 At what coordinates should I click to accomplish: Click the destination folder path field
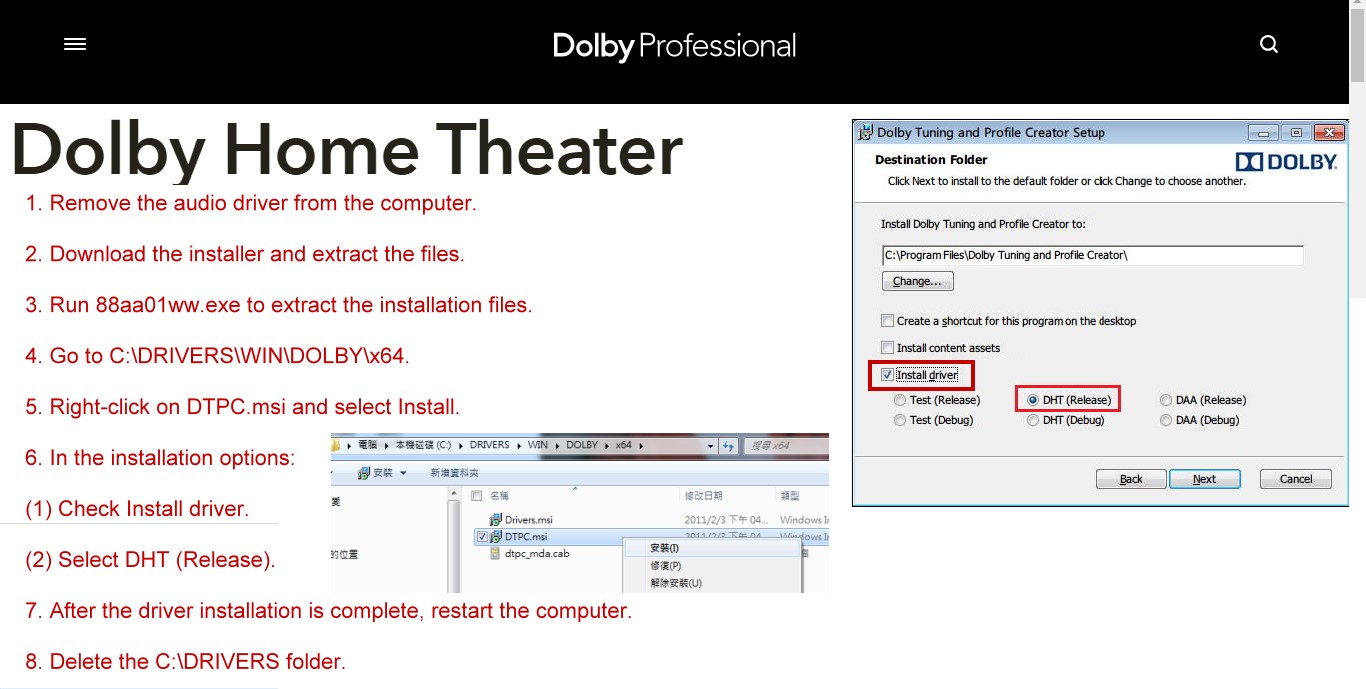1092,256
